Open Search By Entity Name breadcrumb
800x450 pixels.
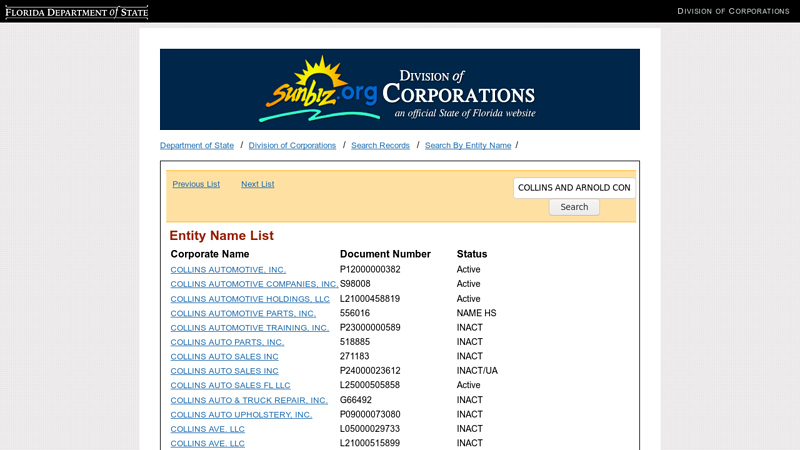[468, 145]
